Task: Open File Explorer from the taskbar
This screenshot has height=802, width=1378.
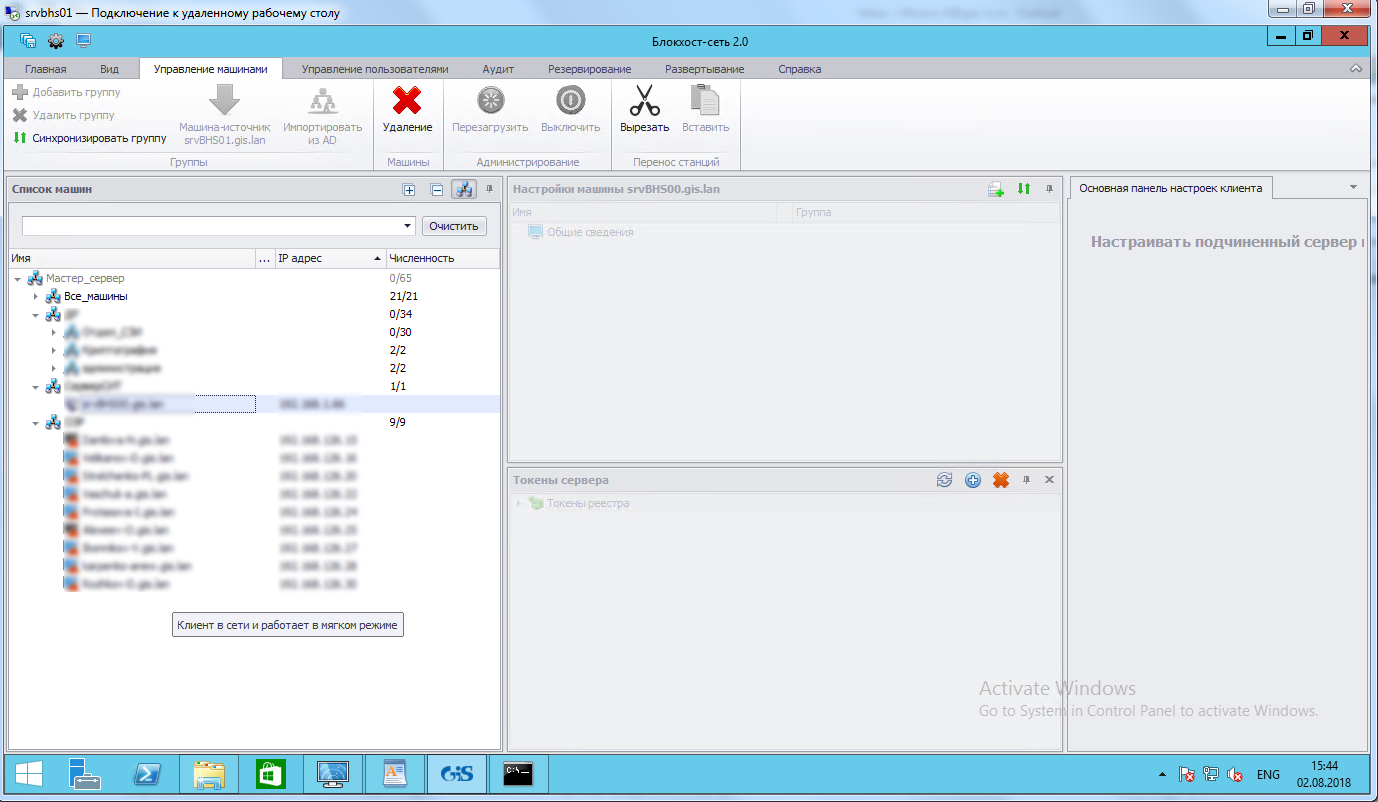Action: (x=208, y=774)
